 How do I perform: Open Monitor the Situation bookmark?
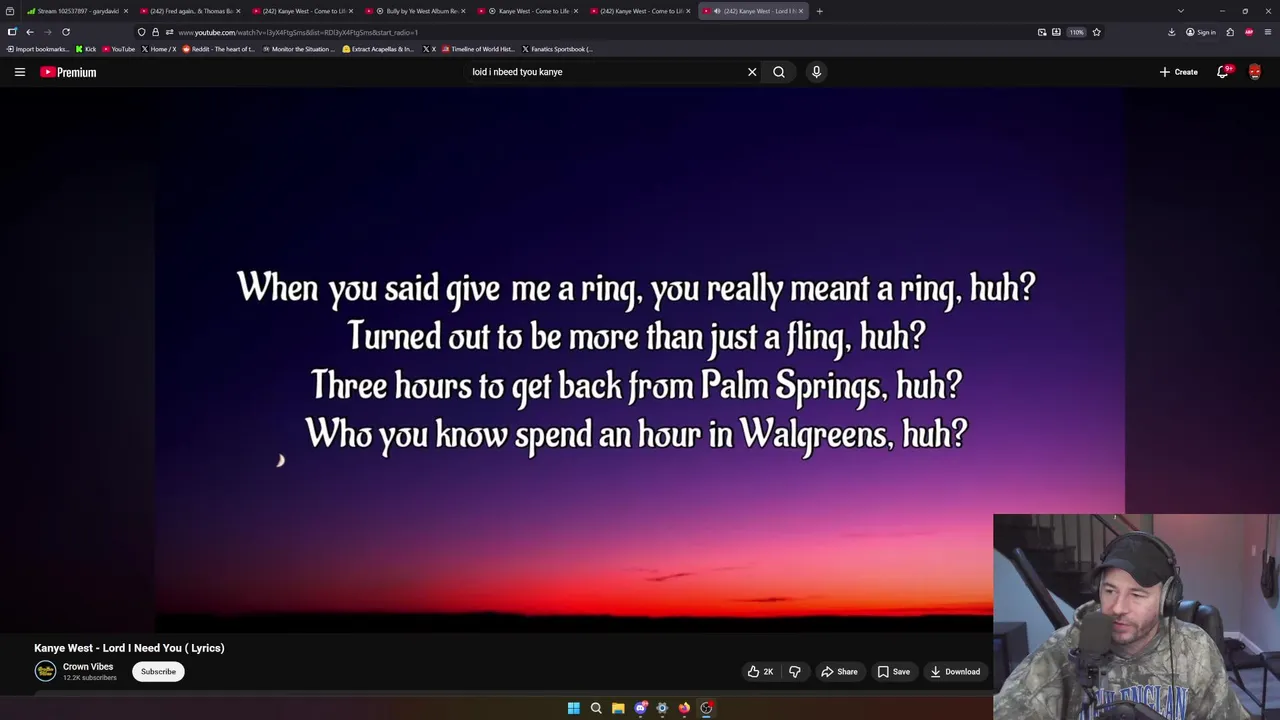tap(299, 49)
